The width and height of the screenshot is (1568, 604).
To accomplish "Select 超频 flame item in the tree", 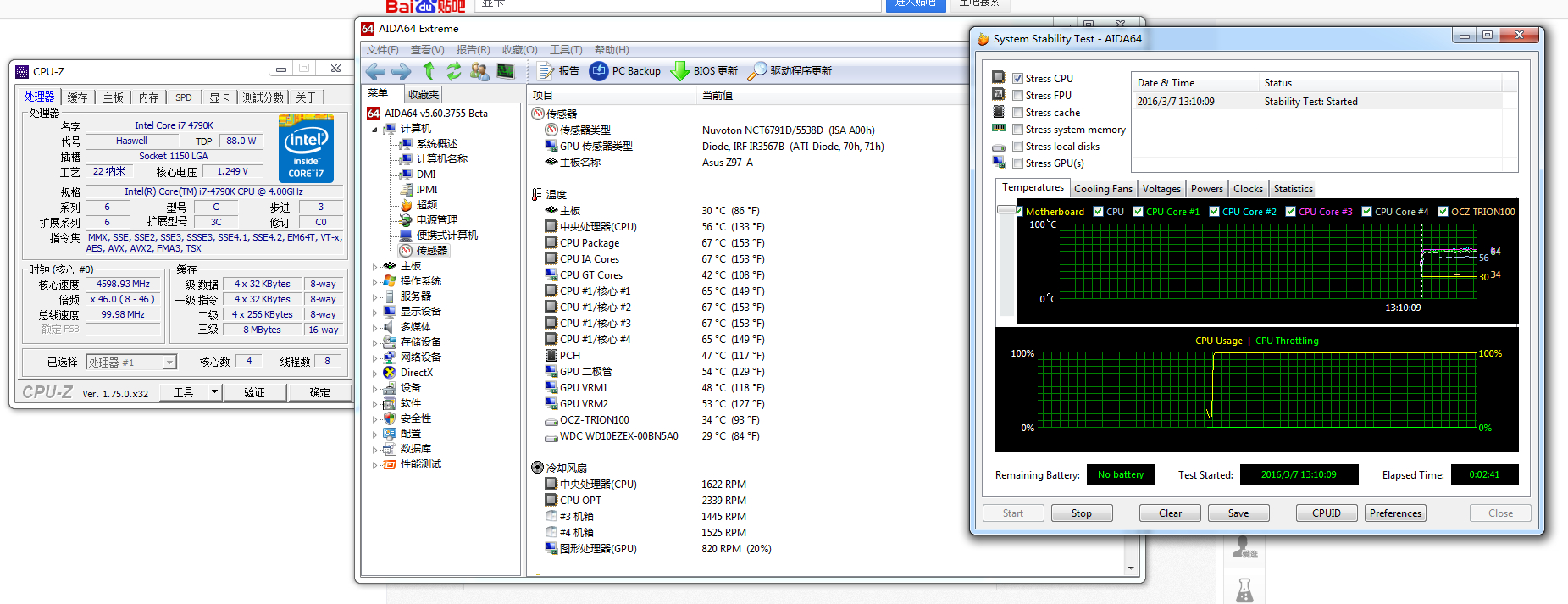I will pos(418,205).
